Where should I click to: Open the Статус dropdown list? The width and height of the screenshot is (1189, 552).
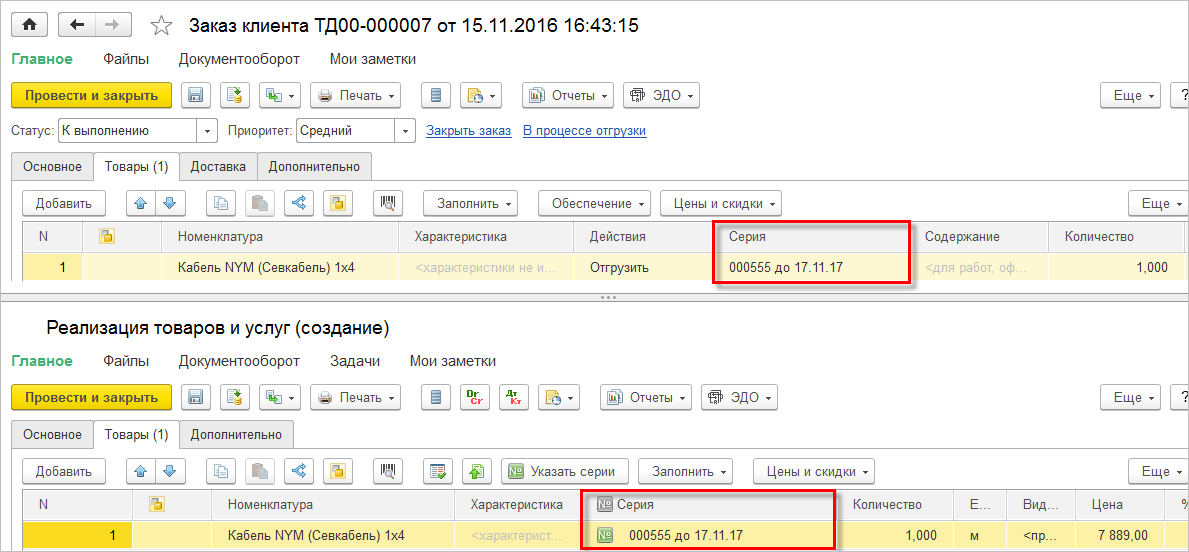(207, 131)
